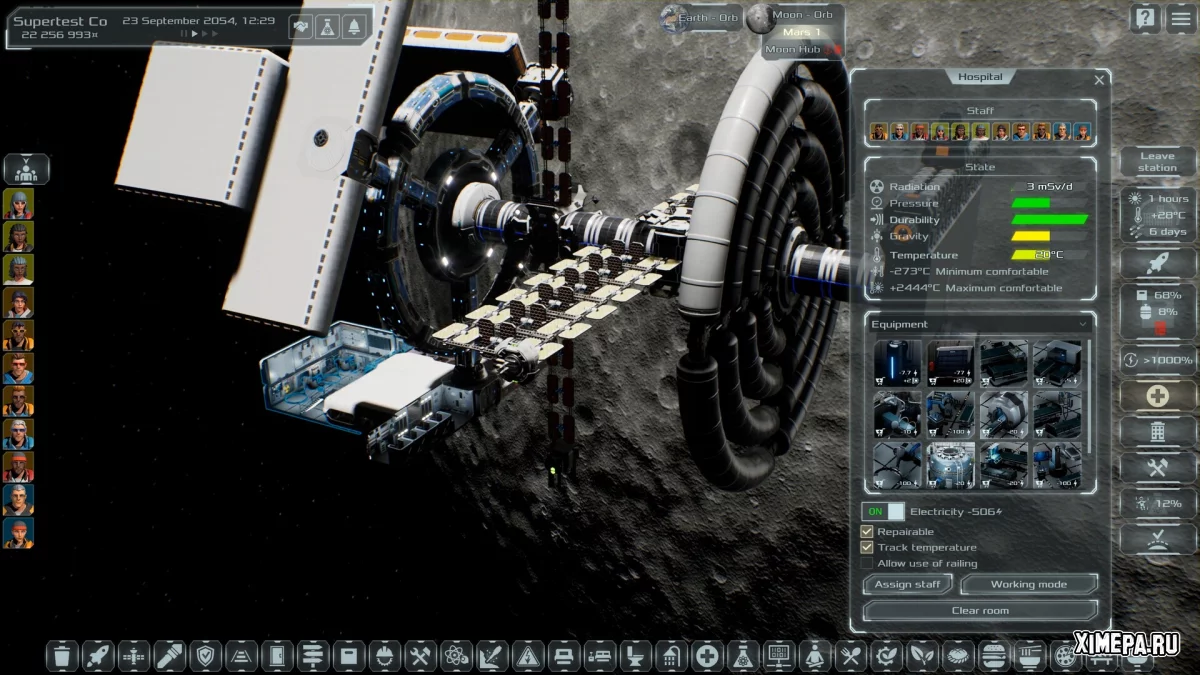Select the rocket icon in bottom toolbar
This screenshot has width=1200, height=675.
coord(98,656)
